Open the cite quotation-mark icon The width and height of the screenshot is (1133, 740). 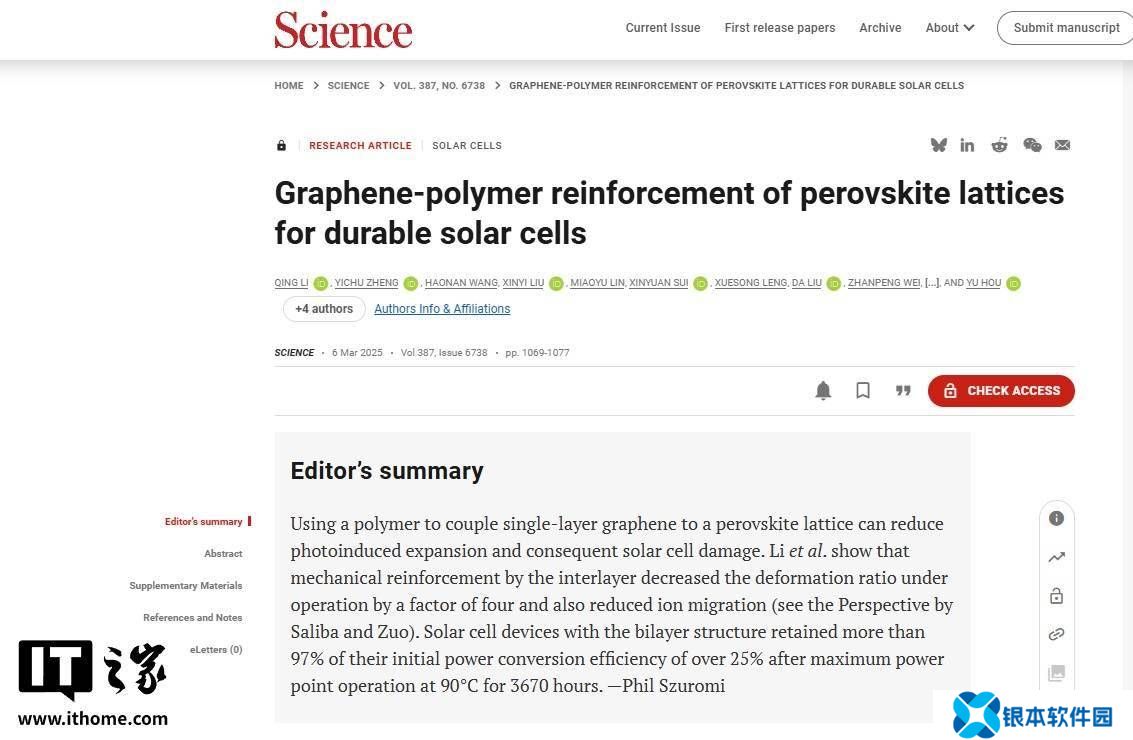(903, 391)
